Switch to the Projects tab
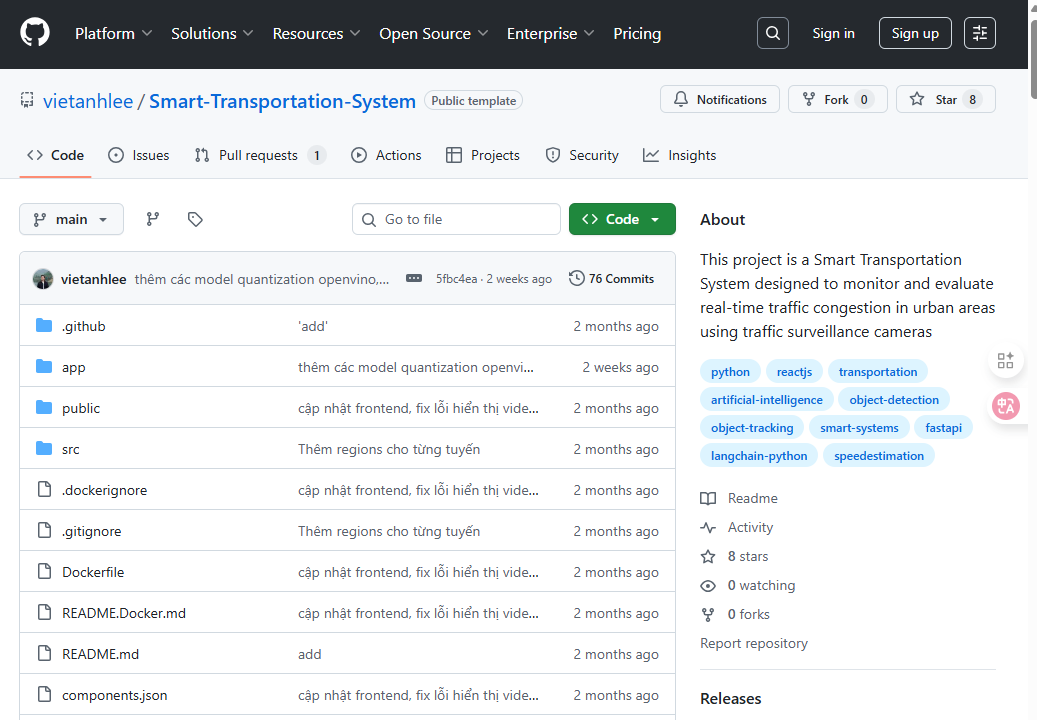1037x720 pixels. [483, 155]
